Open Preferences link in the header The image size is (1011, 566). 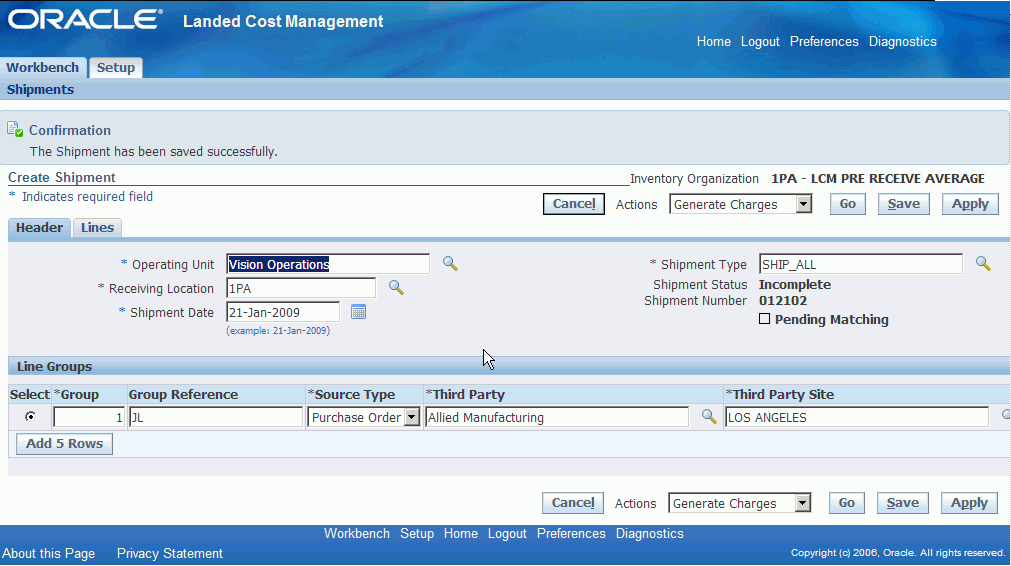[x=824, y=41]
